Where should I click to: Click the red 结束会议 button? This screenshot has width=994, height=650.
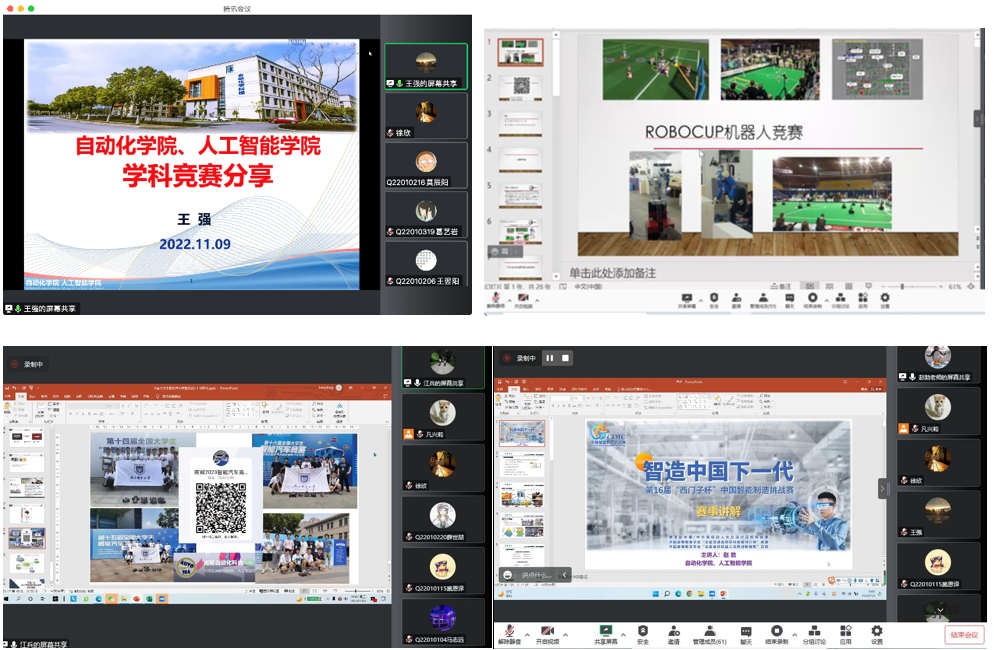click(x=964, y=635)
